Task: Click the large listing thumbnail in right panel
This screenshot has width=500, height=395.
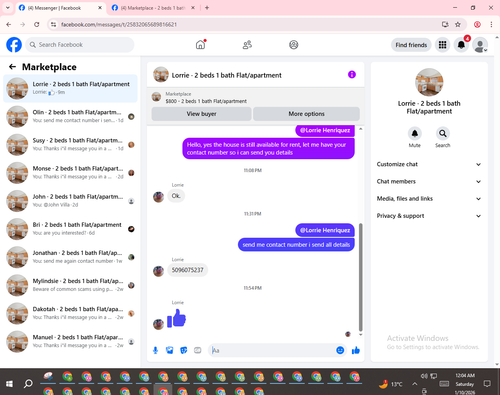Action: click(x=429, y=82)
